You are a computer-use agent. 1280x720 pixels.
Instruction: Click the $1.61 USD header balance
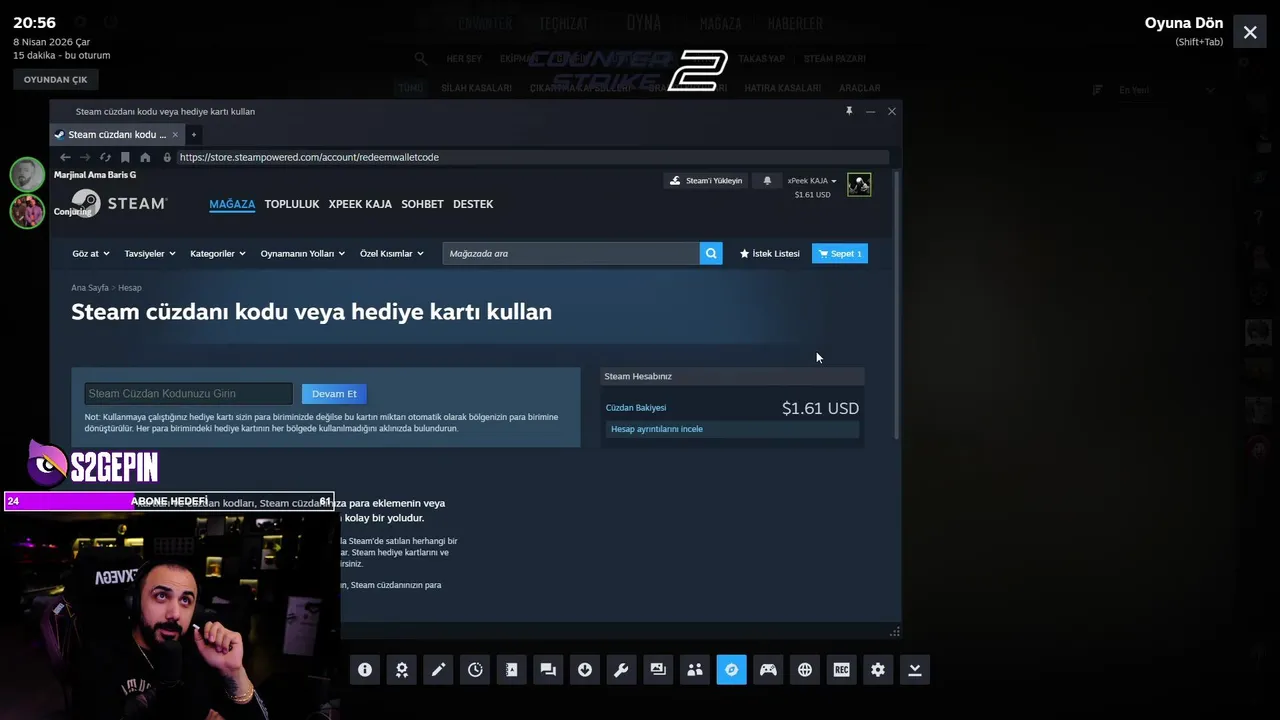click(812, 195)
